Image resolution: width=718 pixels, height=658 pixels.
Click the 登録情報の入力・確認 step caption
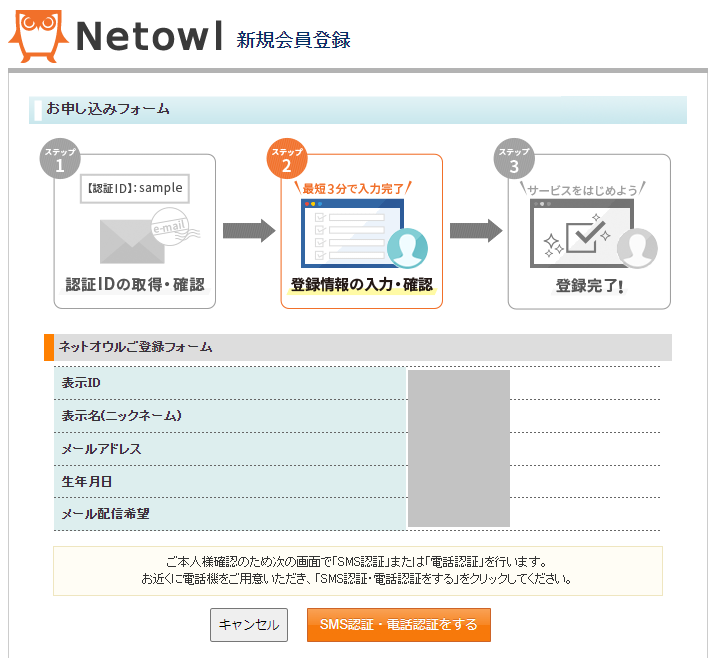[x=362, y=284]
